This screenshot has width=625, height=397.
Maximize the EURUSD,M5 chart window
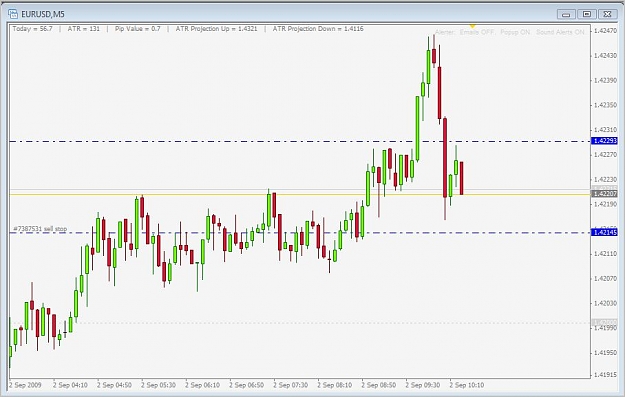coord(587,14)
